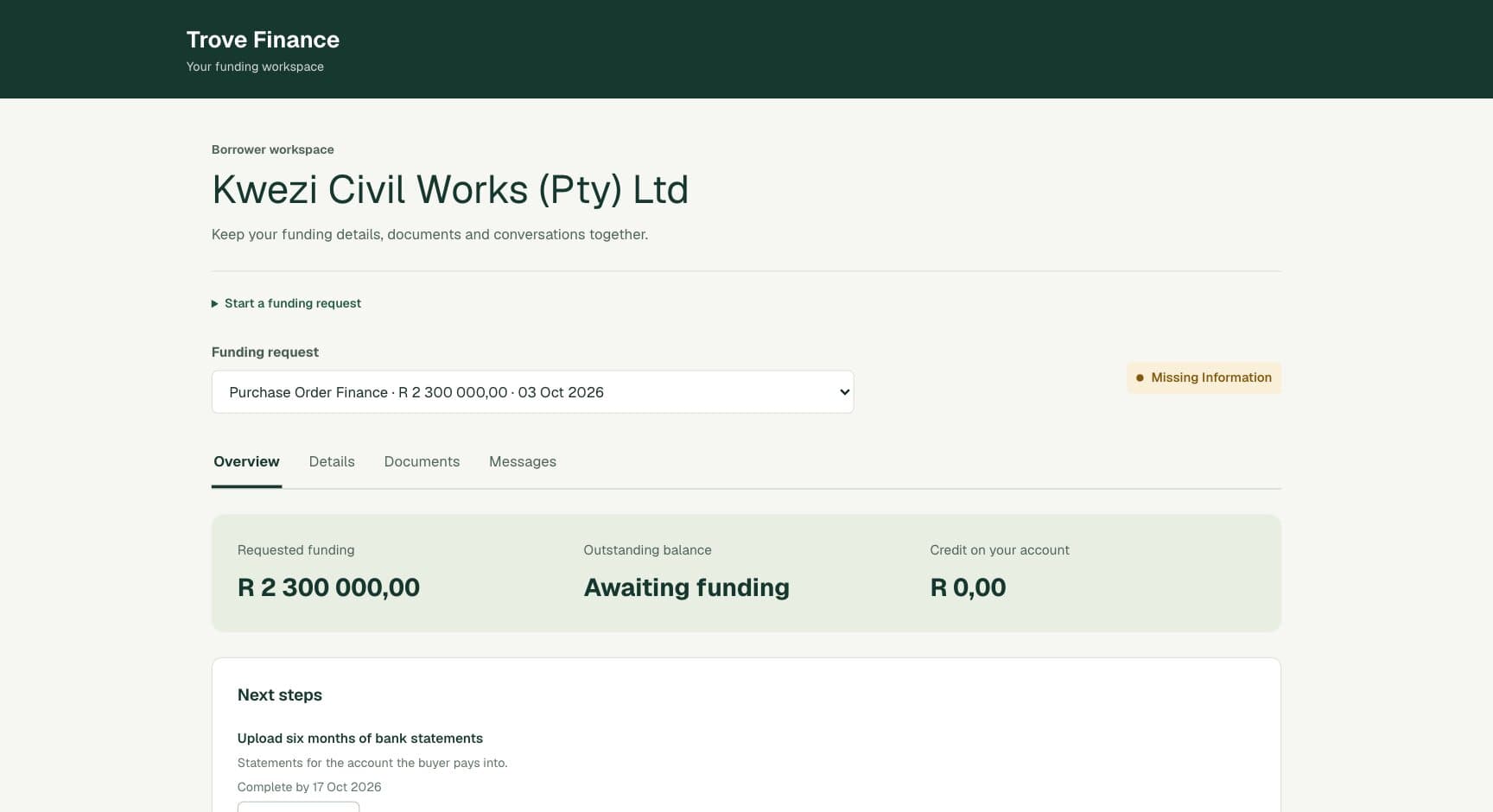Viewport: 1493px width, 812px height.
Task: Click the Statements for the account description
Action: point(372,763)
